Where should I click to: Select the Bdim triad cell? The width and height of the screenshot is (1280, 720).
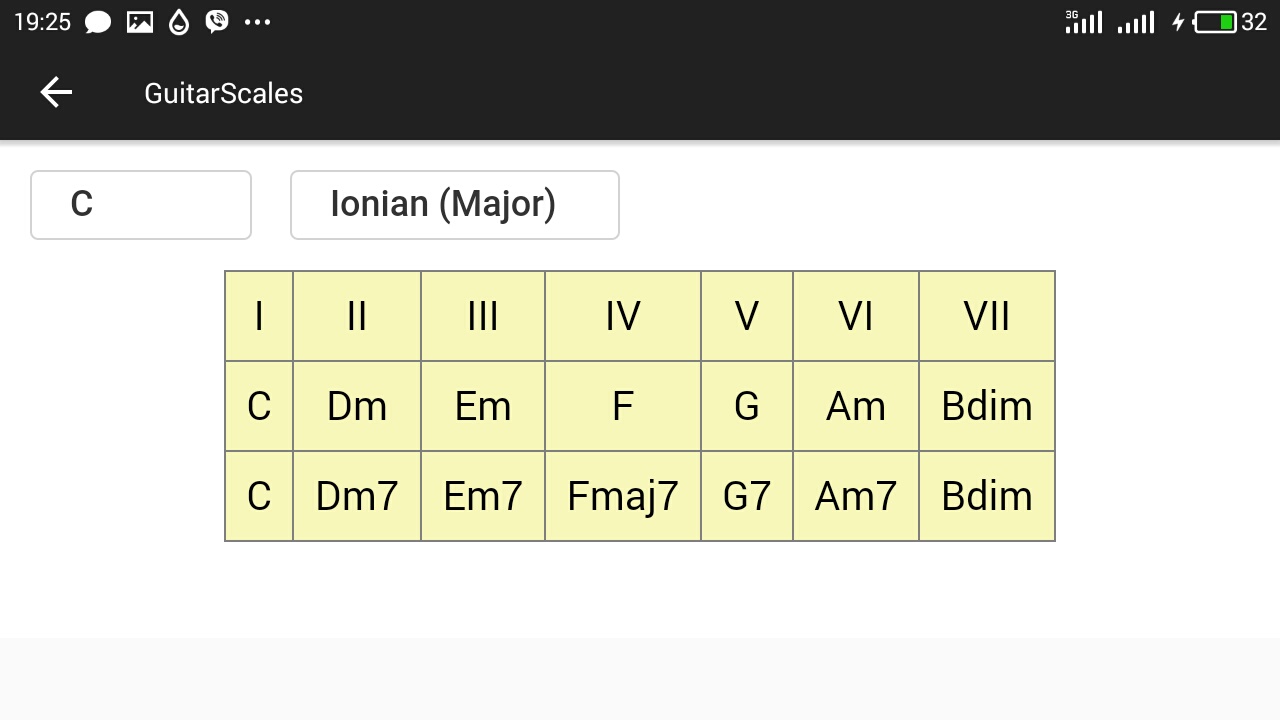point(987,406)
